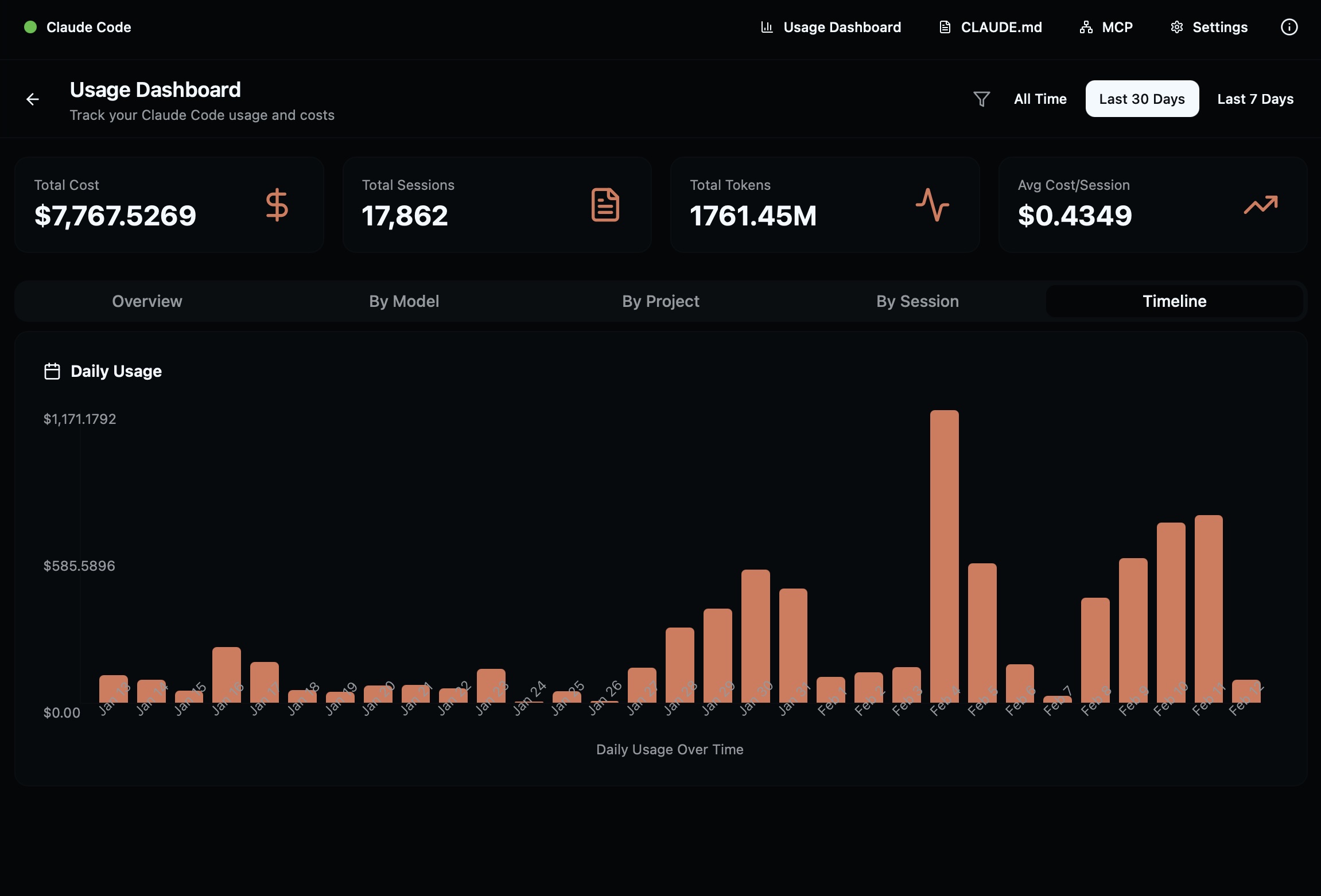
Task: Click the info icon in the top-right corner
Action: click(x=1289, y=27)
